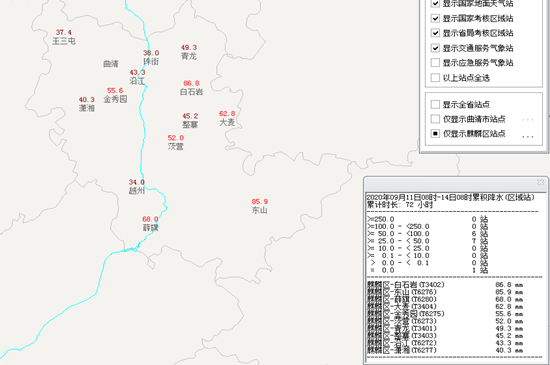550x365 pixels.
Task: Untick 显示省局考核区域站 checkbox
Action: [x=435, y=33]
